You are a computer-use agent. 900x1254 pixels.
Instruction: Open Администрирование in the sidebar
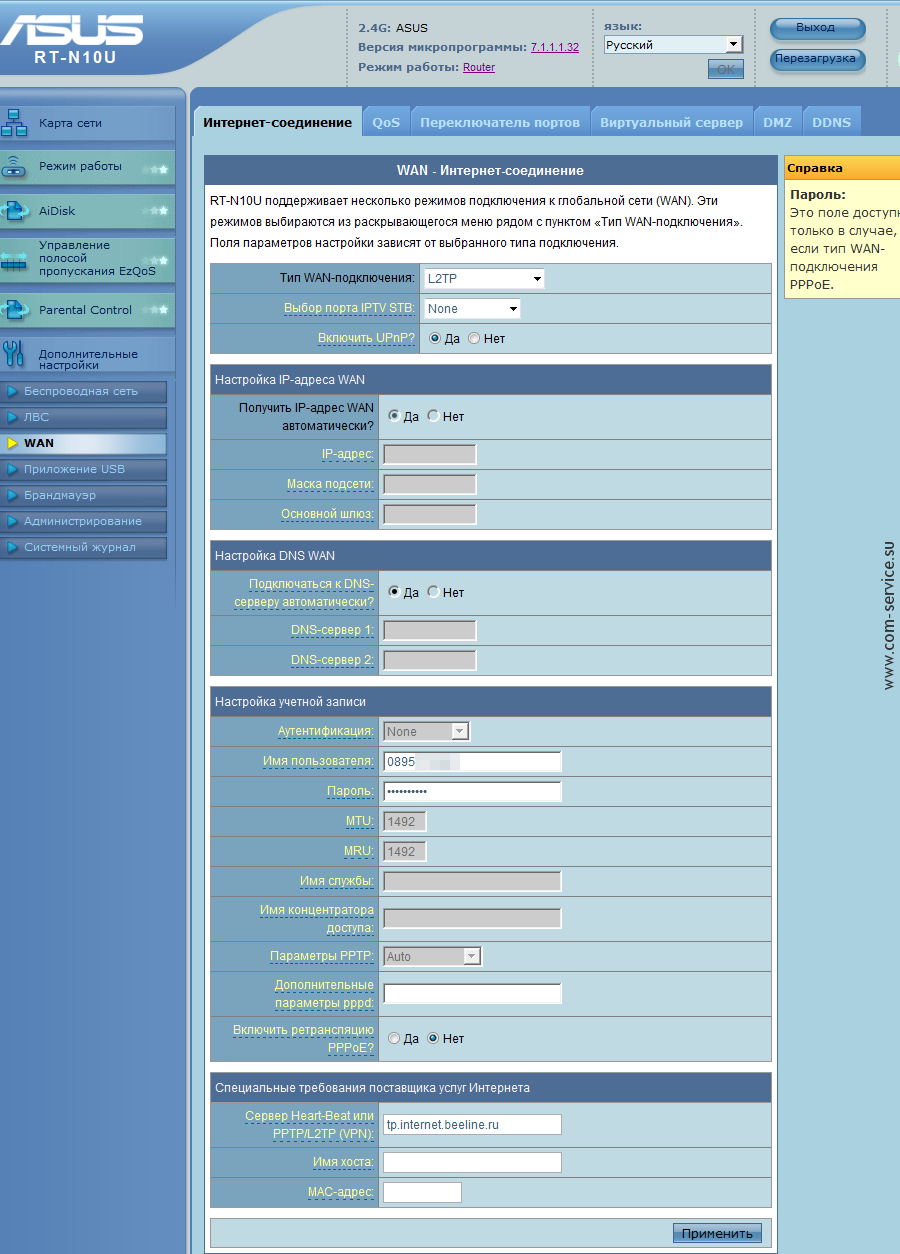tap(83, 521)
